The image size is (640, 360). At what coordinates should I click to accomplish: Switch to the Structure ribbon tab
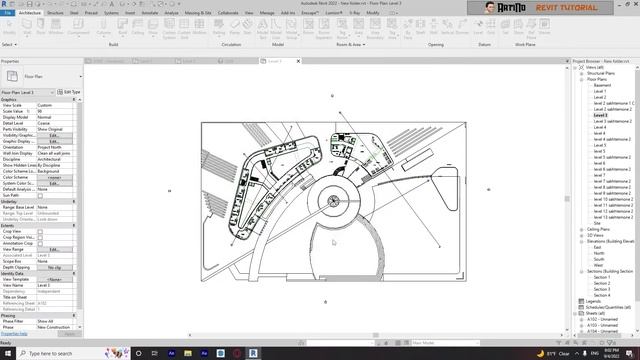pyautogui.click(x=55, y=13)
